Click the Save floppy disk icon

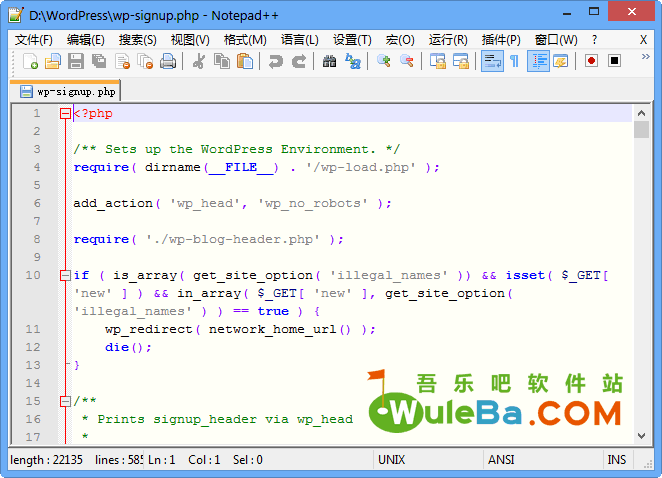(x=76, y=61)
